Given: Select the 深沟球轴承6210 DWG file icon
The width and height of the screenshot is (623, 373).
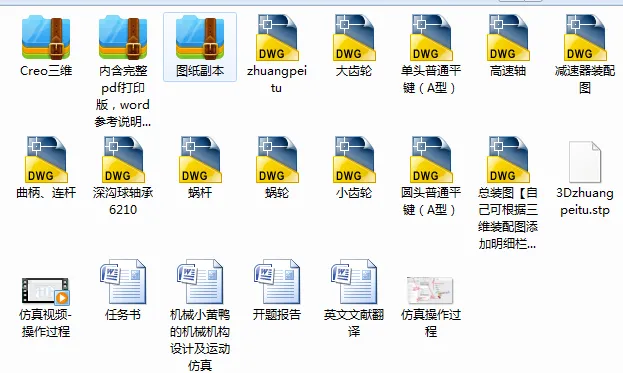Looking at the screenshot, I should [123, 160].
